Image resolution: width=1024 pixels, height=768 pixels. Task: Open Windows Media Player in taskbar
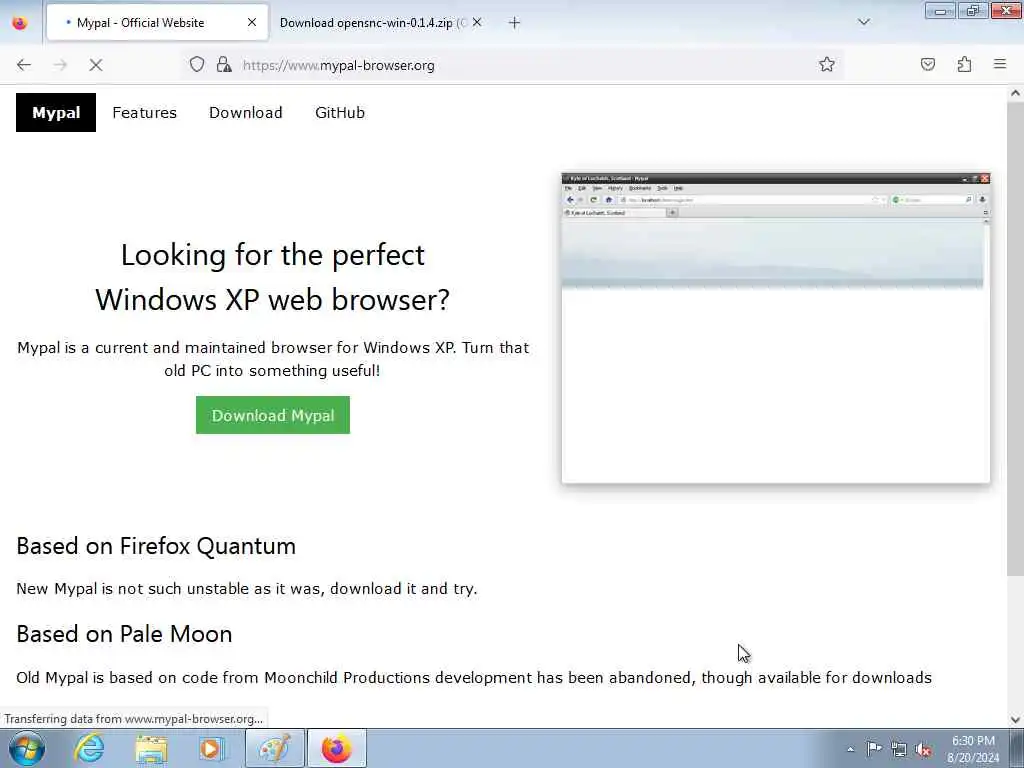pyautogui.click(x=212, y=748)
